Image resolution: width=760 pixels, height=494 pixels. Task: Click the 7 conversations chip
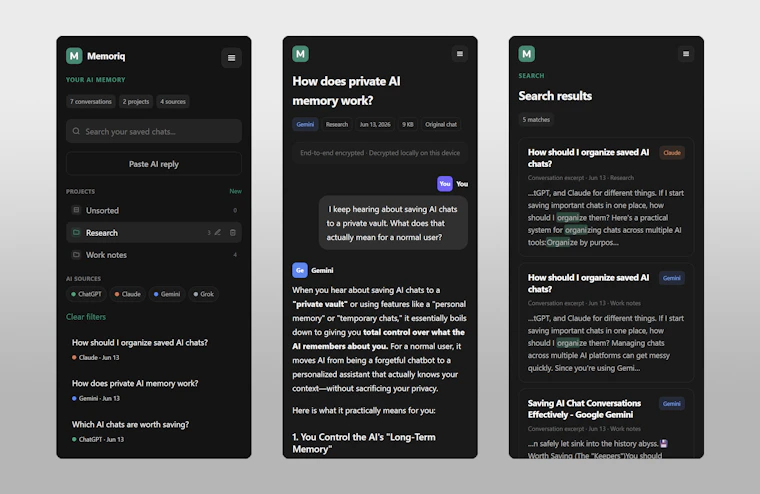pos(91,101)
